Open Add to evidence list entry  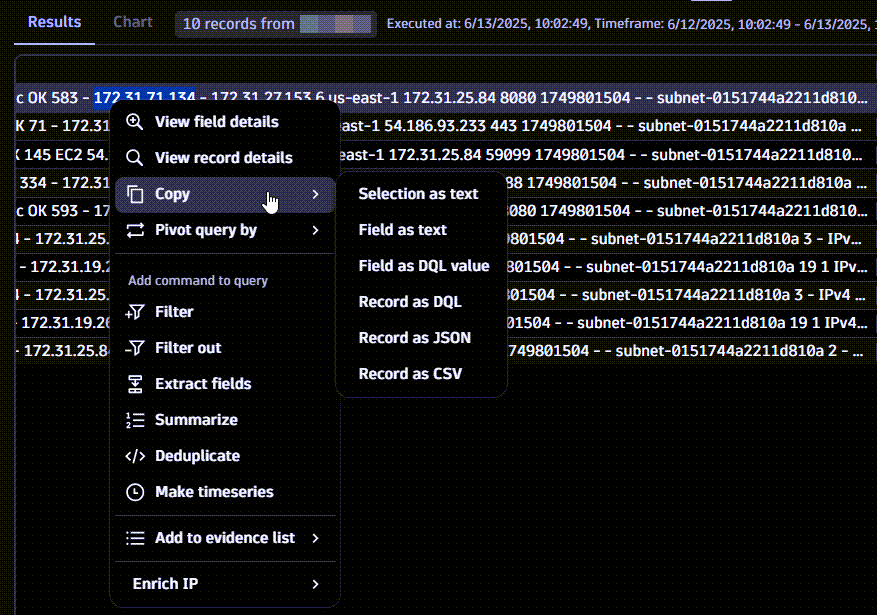tap(225, 538)
